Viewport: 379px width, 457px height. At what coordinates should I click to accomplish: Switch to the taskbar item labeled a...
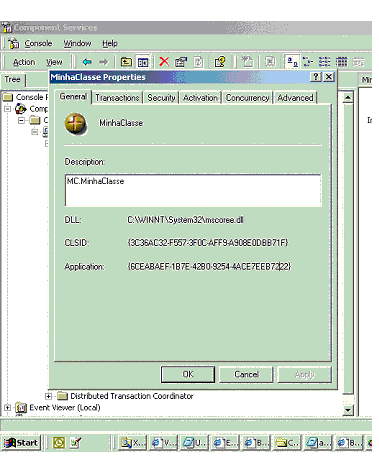(318, 443)
